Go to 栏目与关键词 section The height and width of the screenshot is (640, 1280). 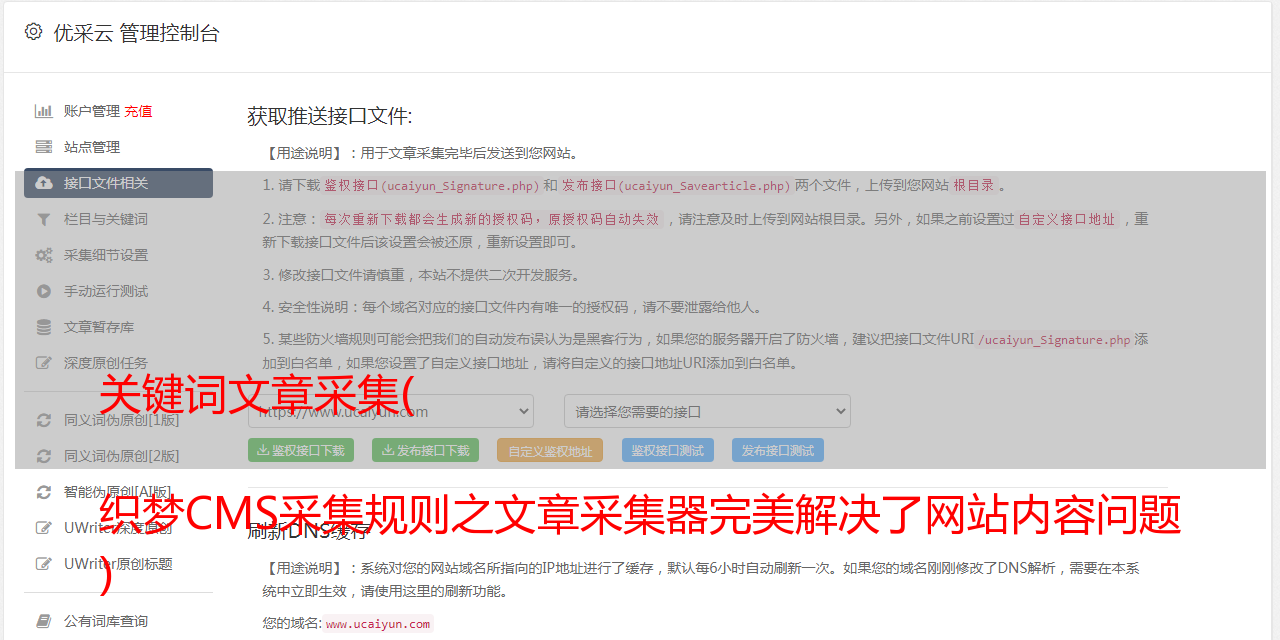[106, 219]
